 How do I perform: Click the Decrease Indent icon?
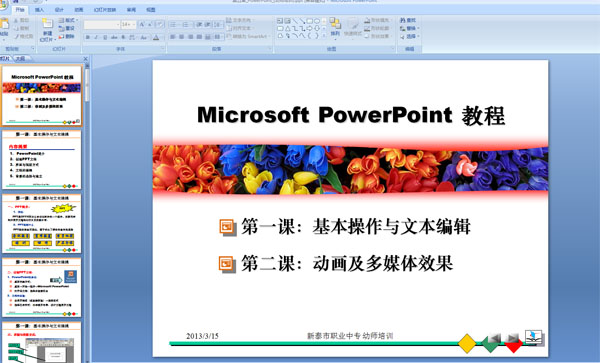point(199,24)
